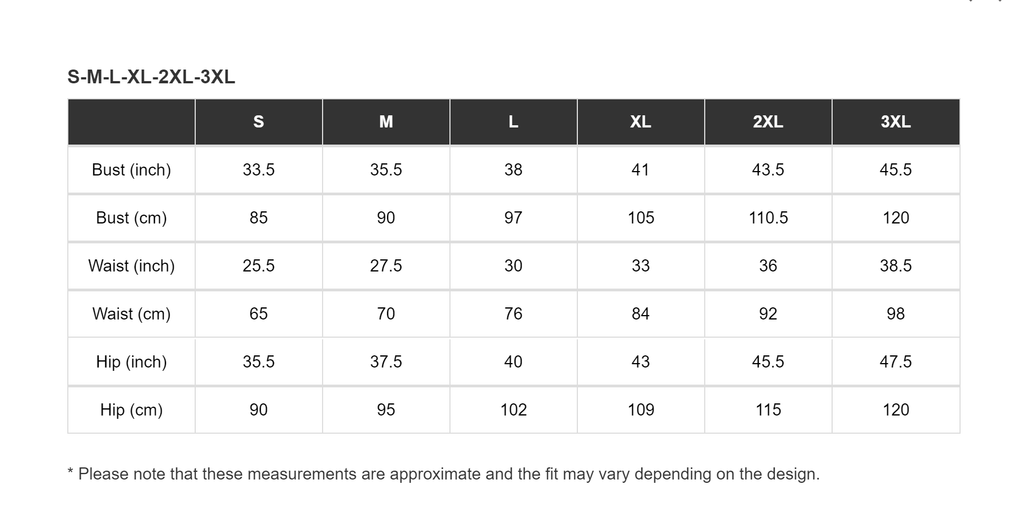Select the 102 hip cm cell

tap(513, 410)
